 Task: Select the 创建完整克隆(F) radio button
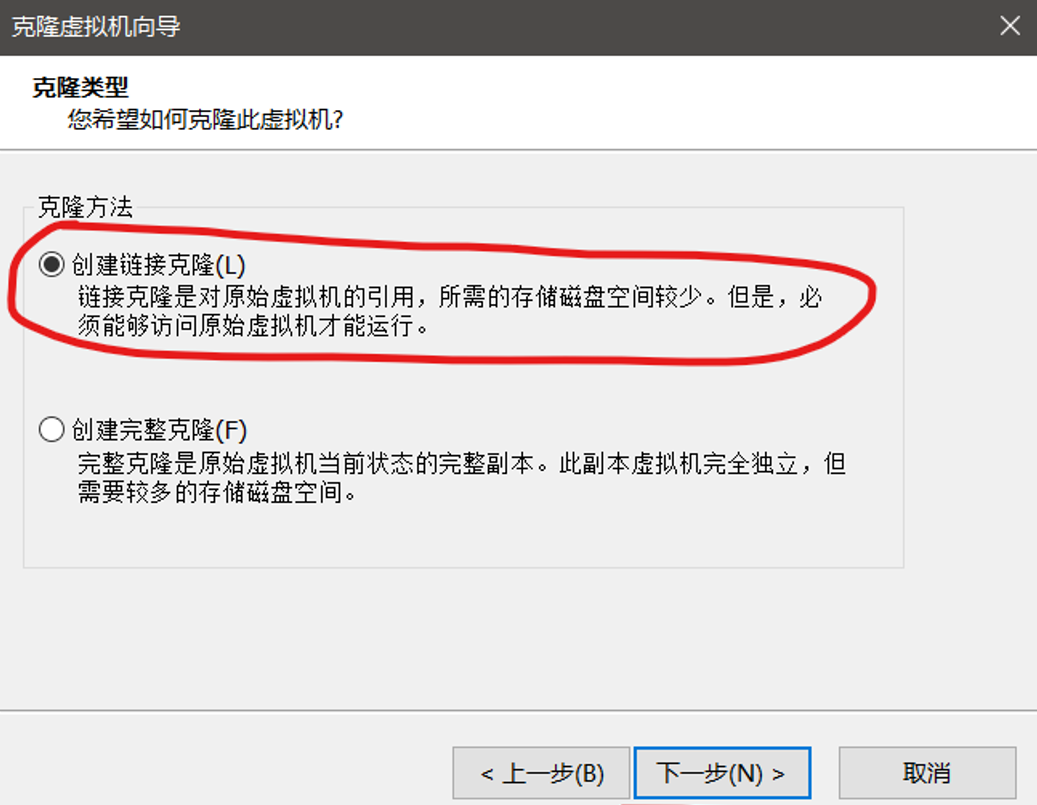(52, 430)
